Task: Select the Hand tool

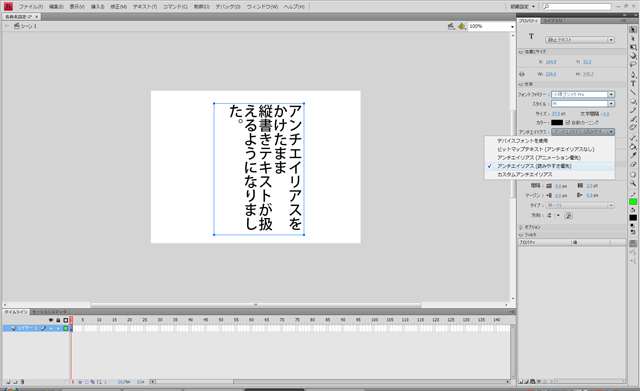Action: [633, 175]
